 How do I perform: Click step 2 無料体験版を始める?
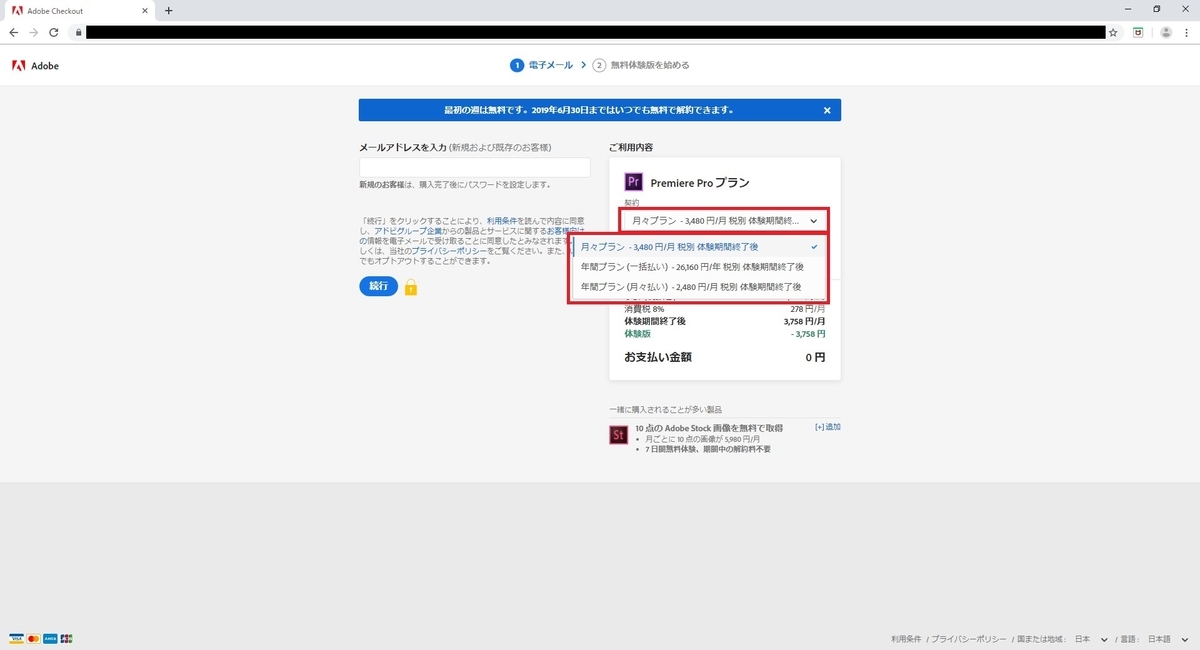[x=641, y=65]
